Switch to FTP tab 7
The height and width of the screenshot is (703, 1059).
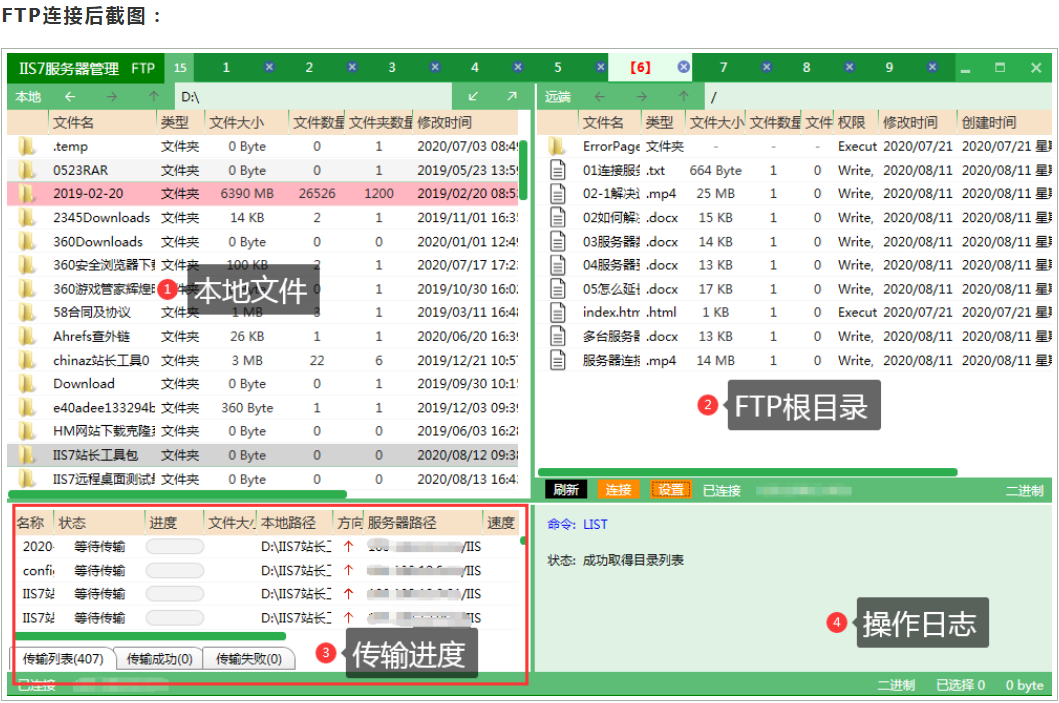[x=723, y=67]
